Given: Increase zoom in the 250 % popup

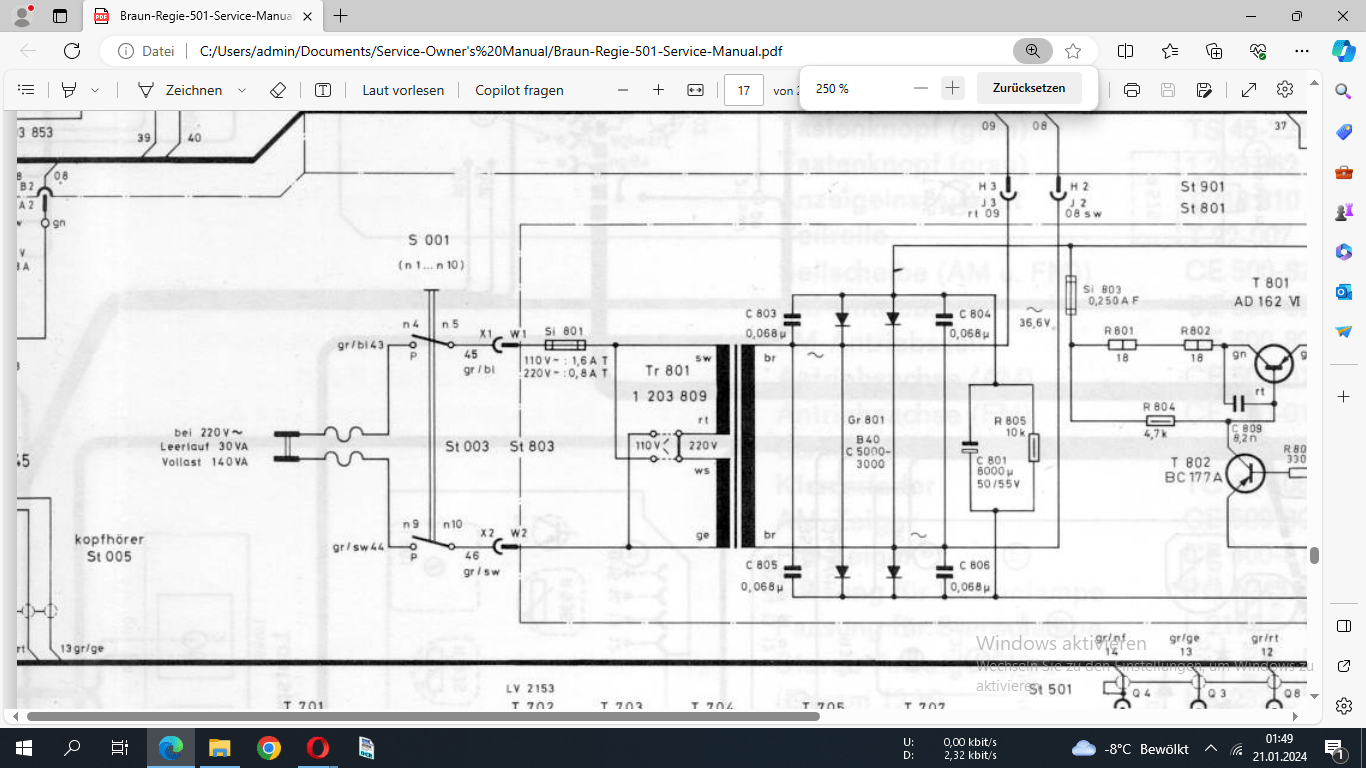Looking at the screenshot, I should tap(953, 88).
